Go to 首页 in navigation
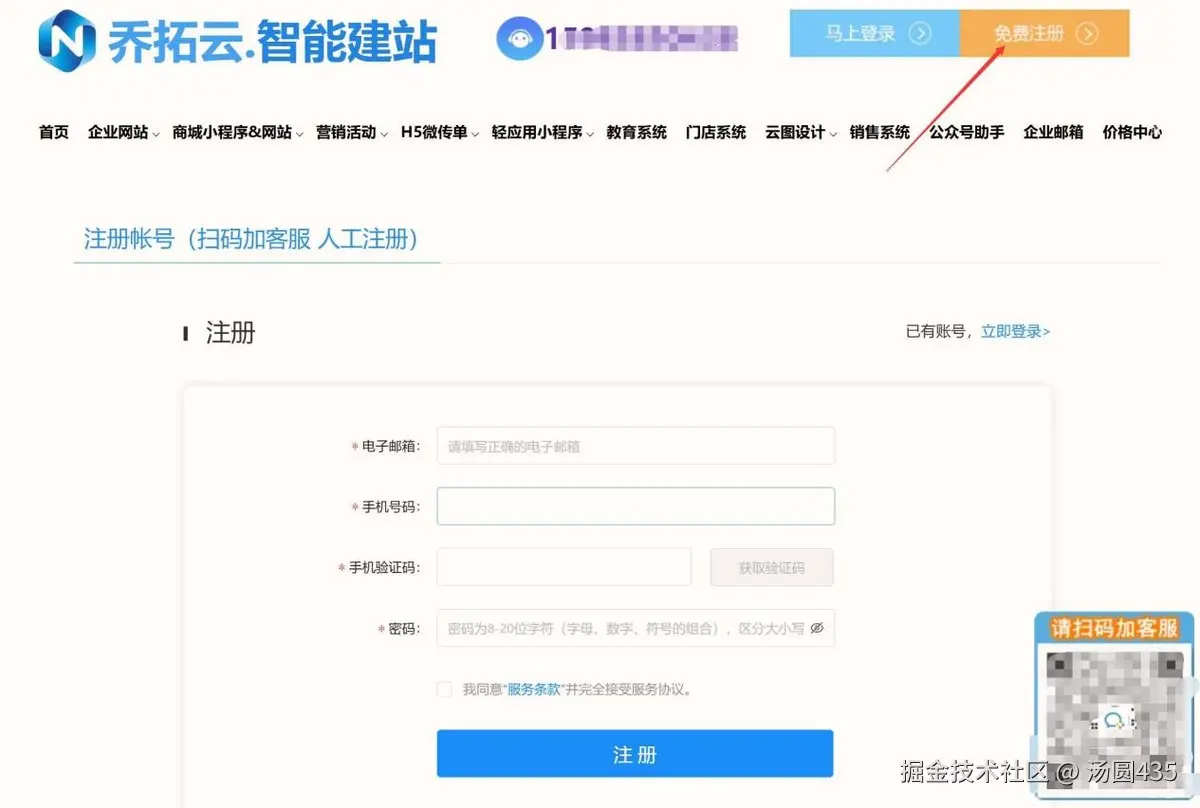 [x=54, y=132]
